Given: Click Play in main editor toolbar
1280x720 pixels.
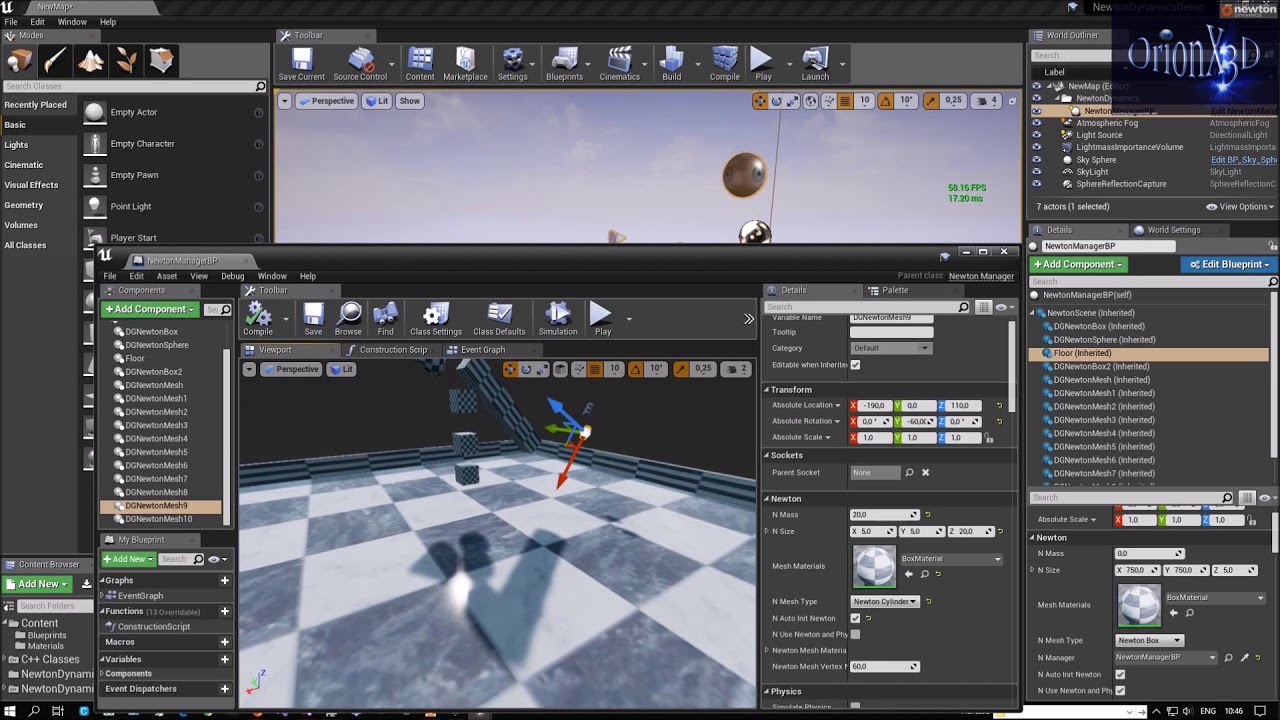Looking at the screenshot, I should tap(763, 65).
